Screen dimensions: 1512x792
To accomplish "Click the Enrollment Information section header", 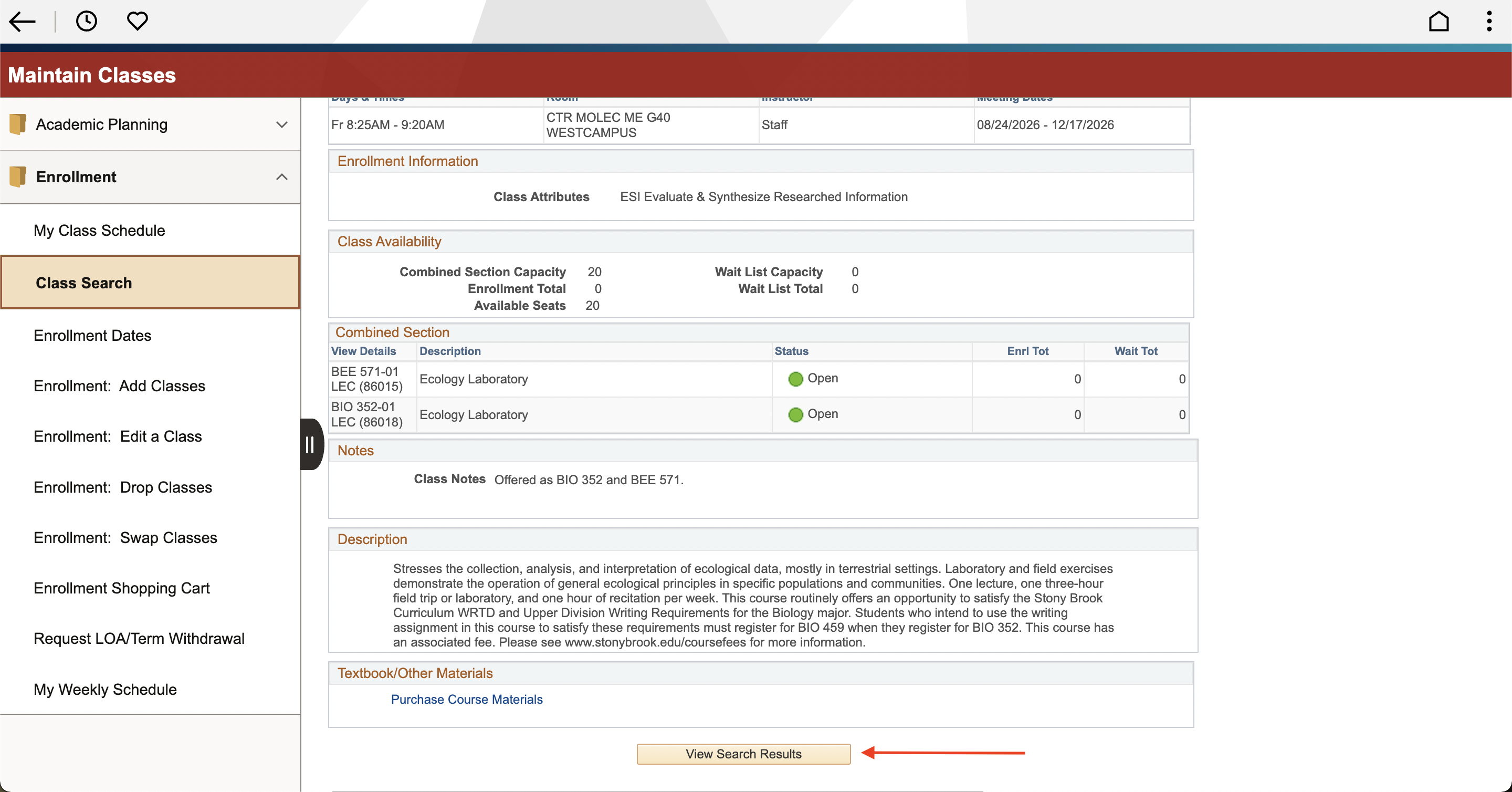I will coord(407,161).
